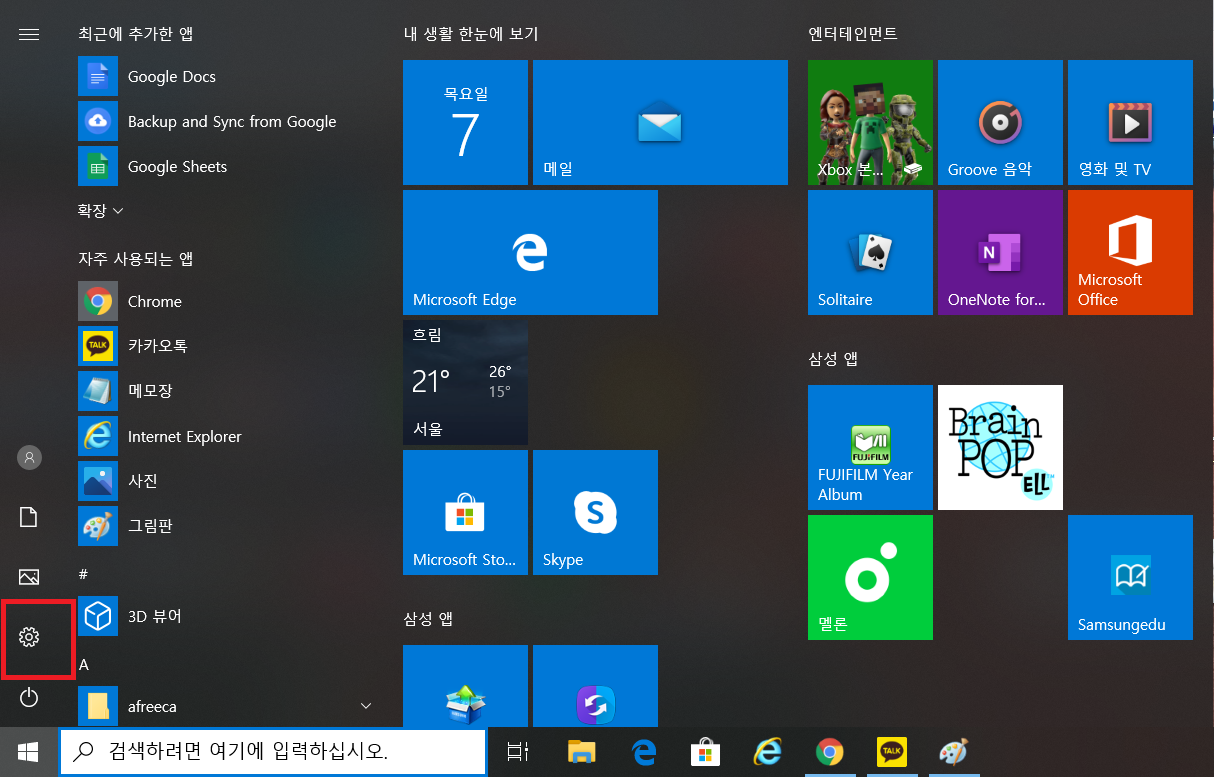Open the Groove 음악 tile
The width and height of the screenshot is (1214, 777).
point(1000,122)
